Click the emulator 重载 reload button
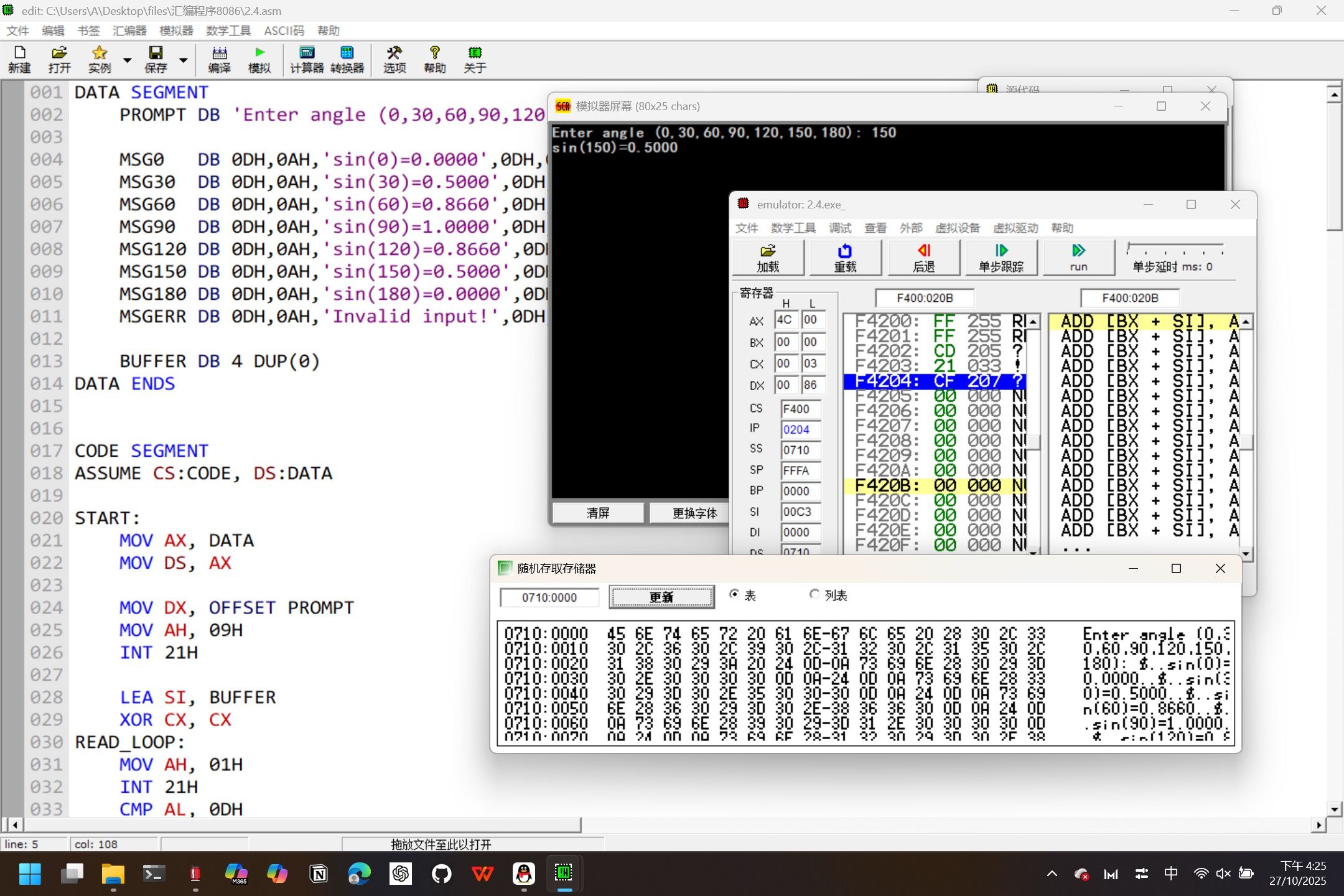Screen dimensions: 1344x896 click(x=845, y=258)
